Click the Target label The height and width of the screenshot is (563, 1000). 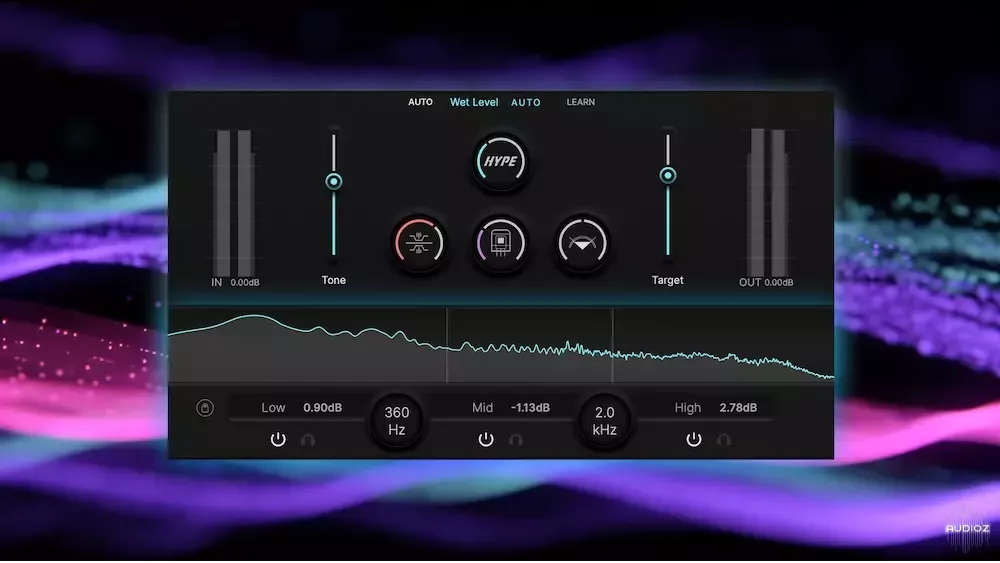click(667, 280)
